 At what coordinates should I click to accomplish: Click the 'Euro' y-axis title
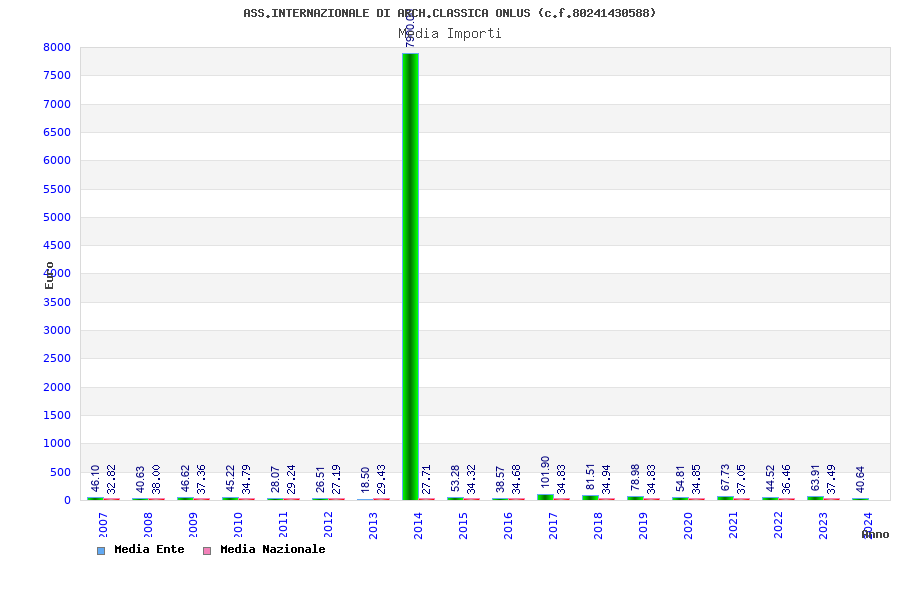coord(49,275)
